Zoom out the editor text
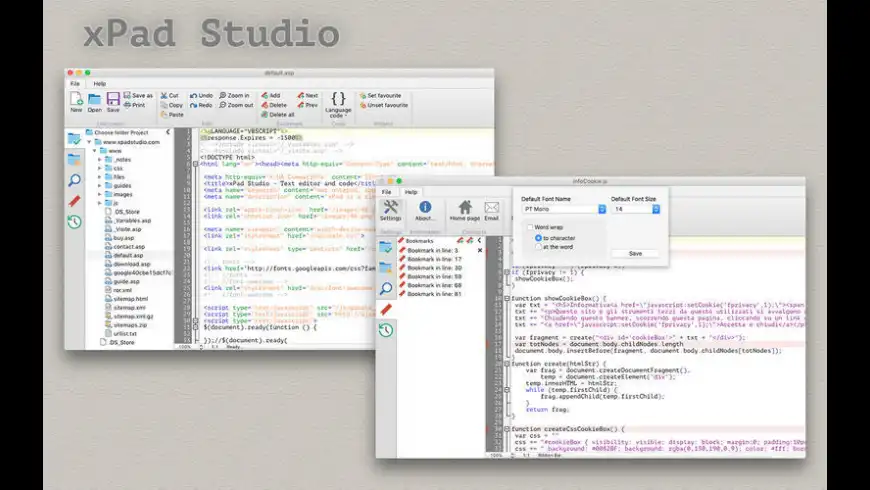Viewport: 870px width, 490px height. tap(236, 105)
